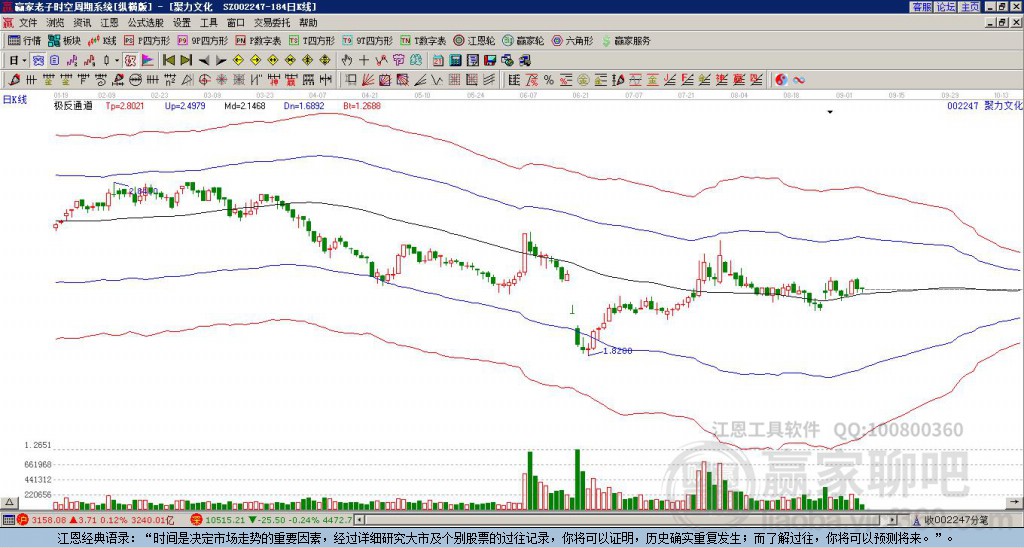Select the red star burst tool
Screen dimensions: 1024x548
tap(221, 80)
